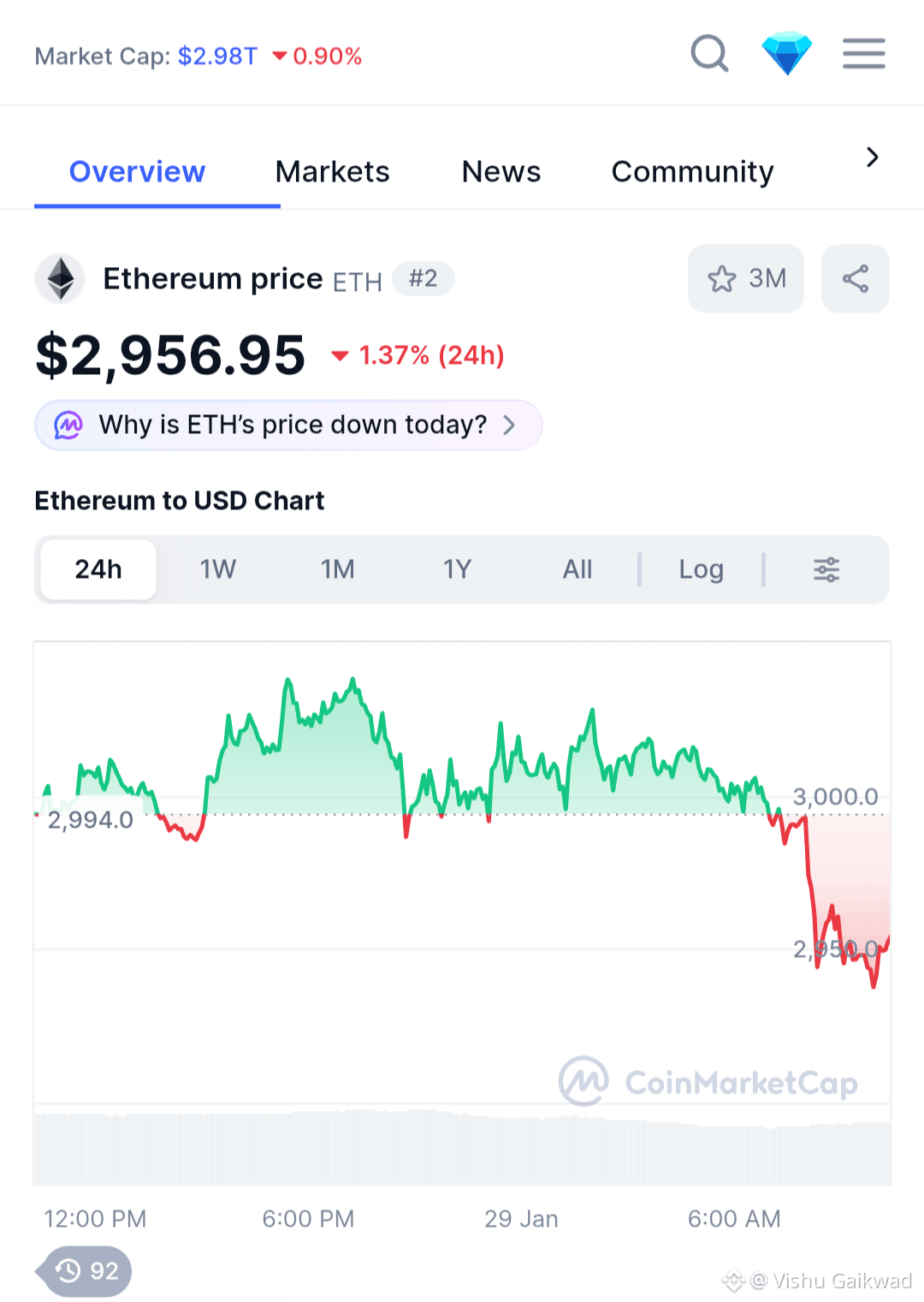Switch chart range to 1W
This screenshot has width=924, height=1302.
point(217,569)
